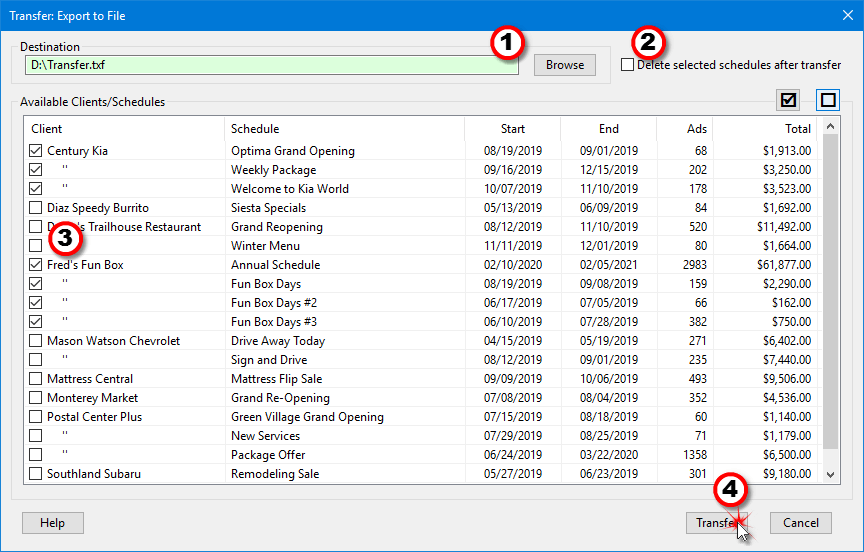Close the Export to File dialog
This screenshot has width=864, height=552.
point(847,15)
